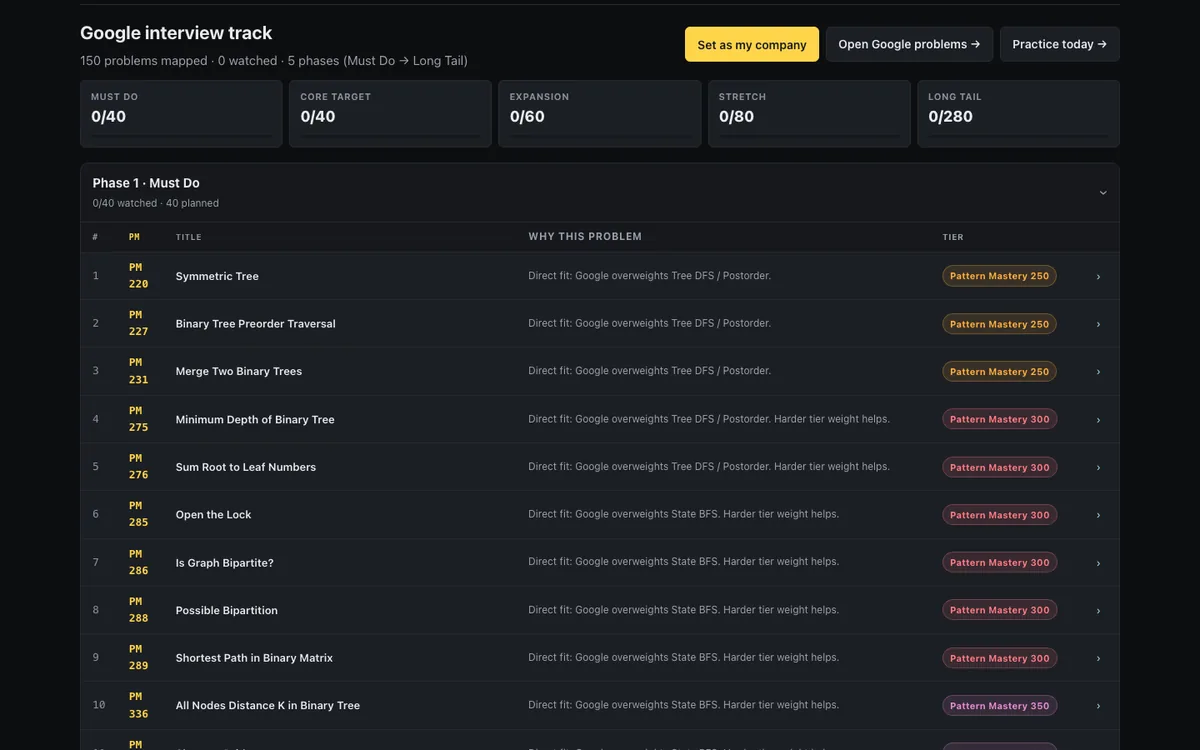Select the Must Do phase card

pyautogui.click(x=181, y=114)
